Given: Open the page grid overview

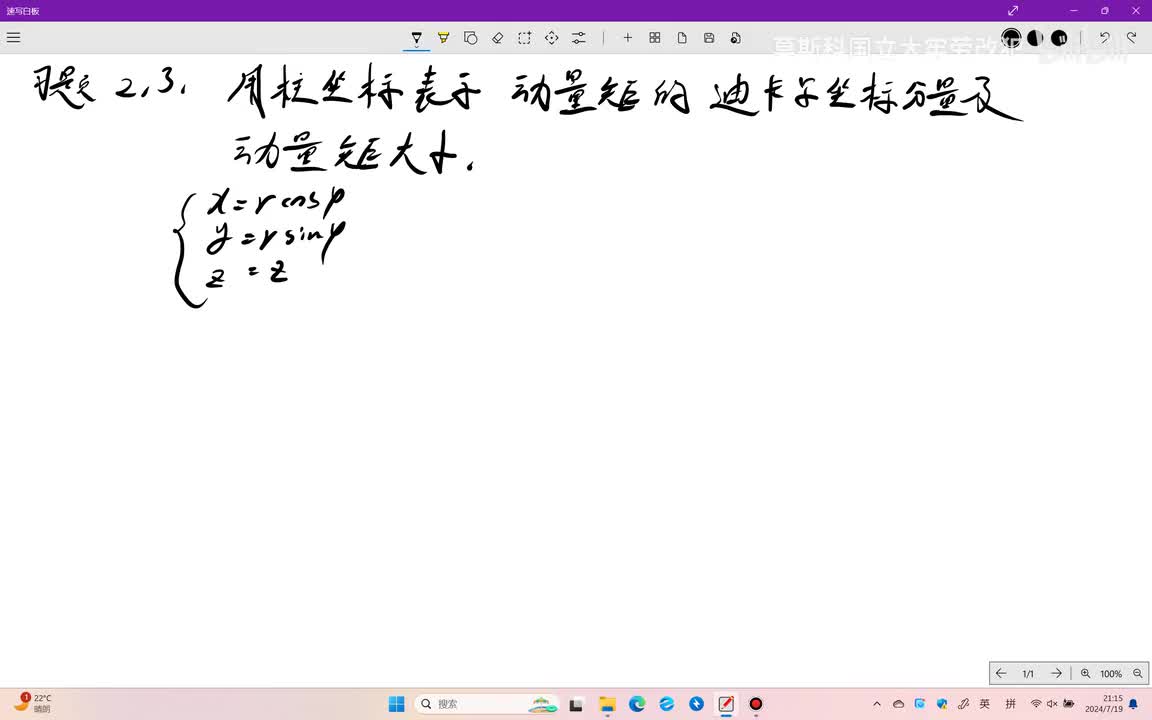Looking at the screenshot, I should coord(655,37).
